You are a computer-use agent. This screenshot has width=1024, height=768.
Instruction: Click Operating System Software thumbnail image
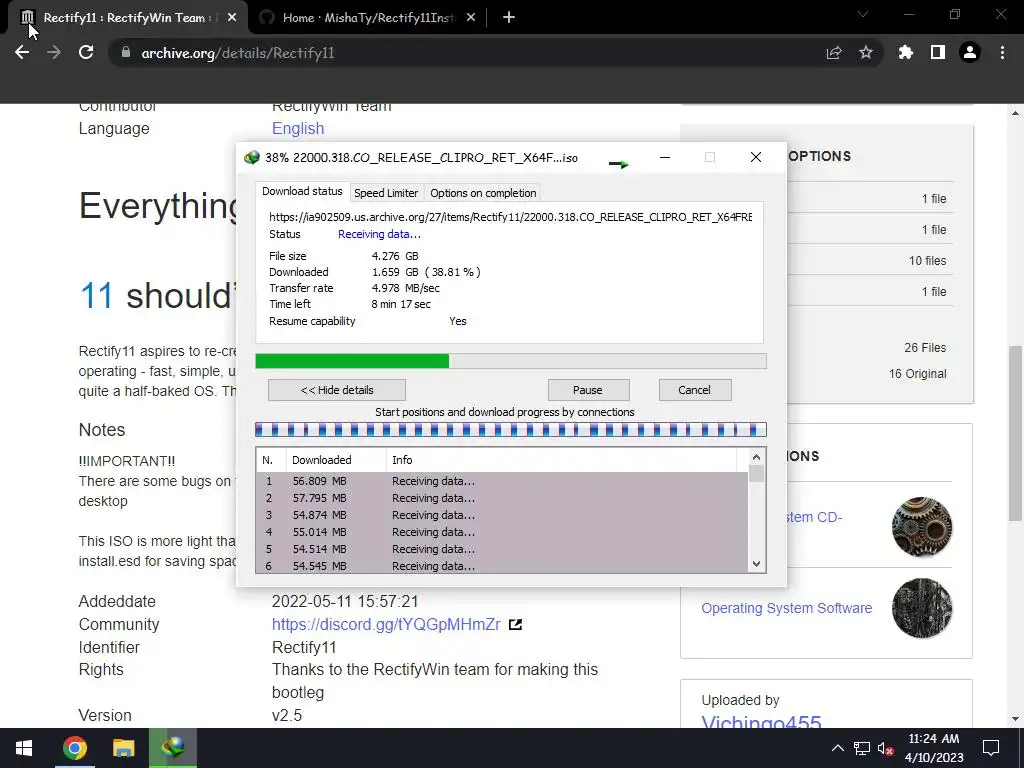point(921,608)
